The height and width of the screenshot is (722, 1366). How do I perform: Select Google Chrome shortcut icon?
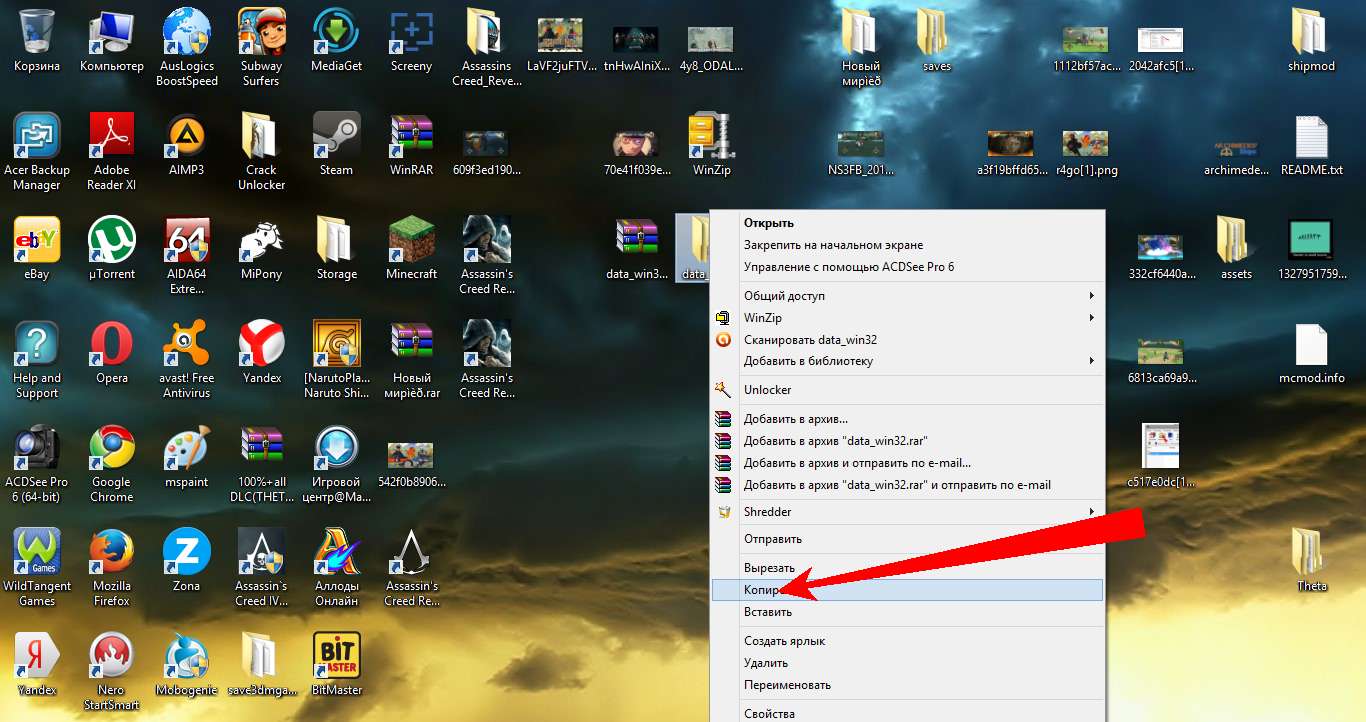112,448
